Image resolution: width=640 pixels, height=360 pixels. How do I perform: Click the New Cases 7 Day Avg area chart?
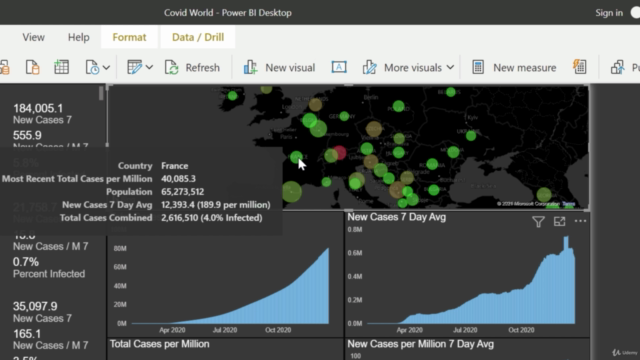pos(471,280)
